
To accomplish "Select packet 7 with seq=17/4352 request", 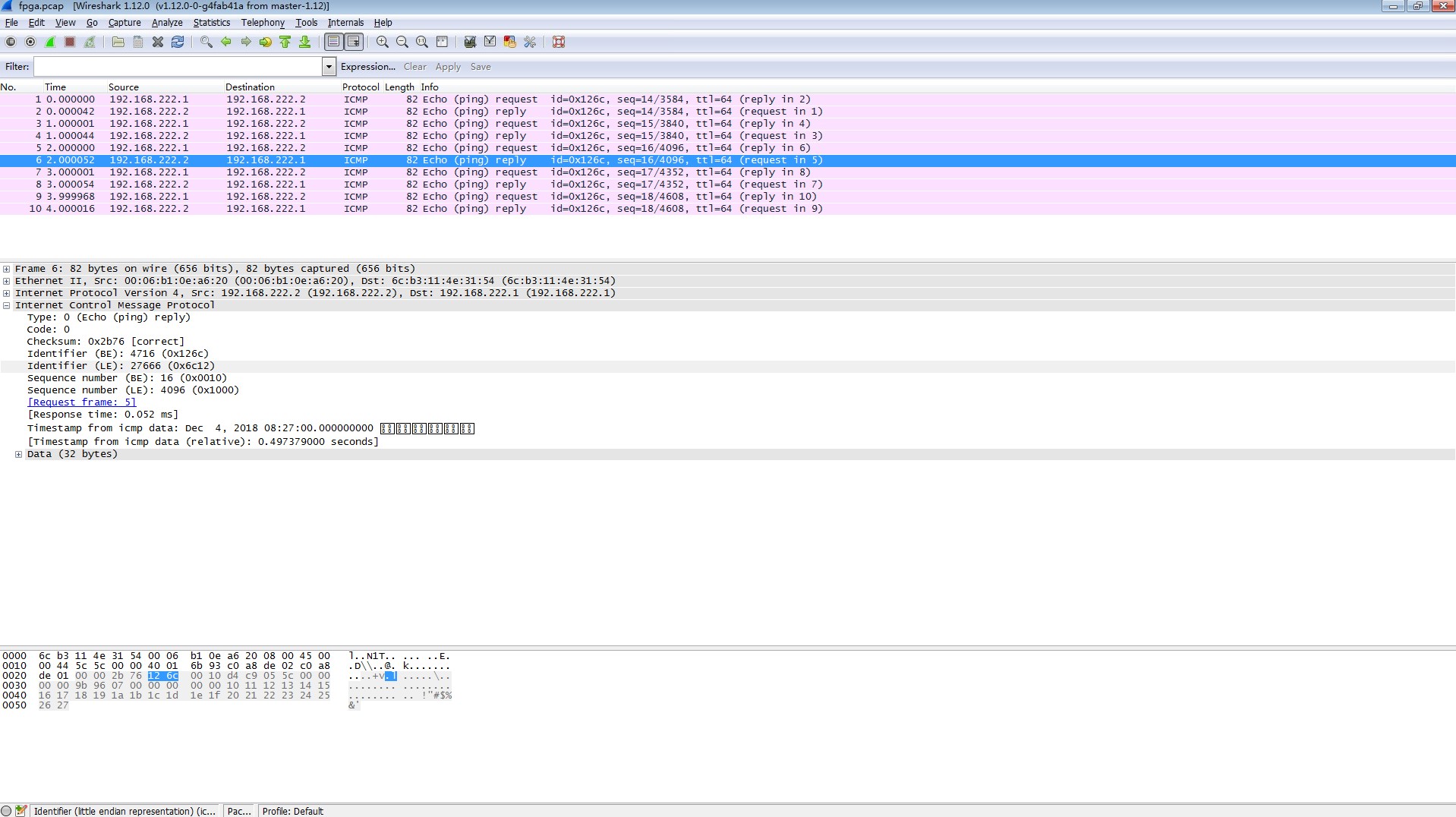I will point(728,172).
